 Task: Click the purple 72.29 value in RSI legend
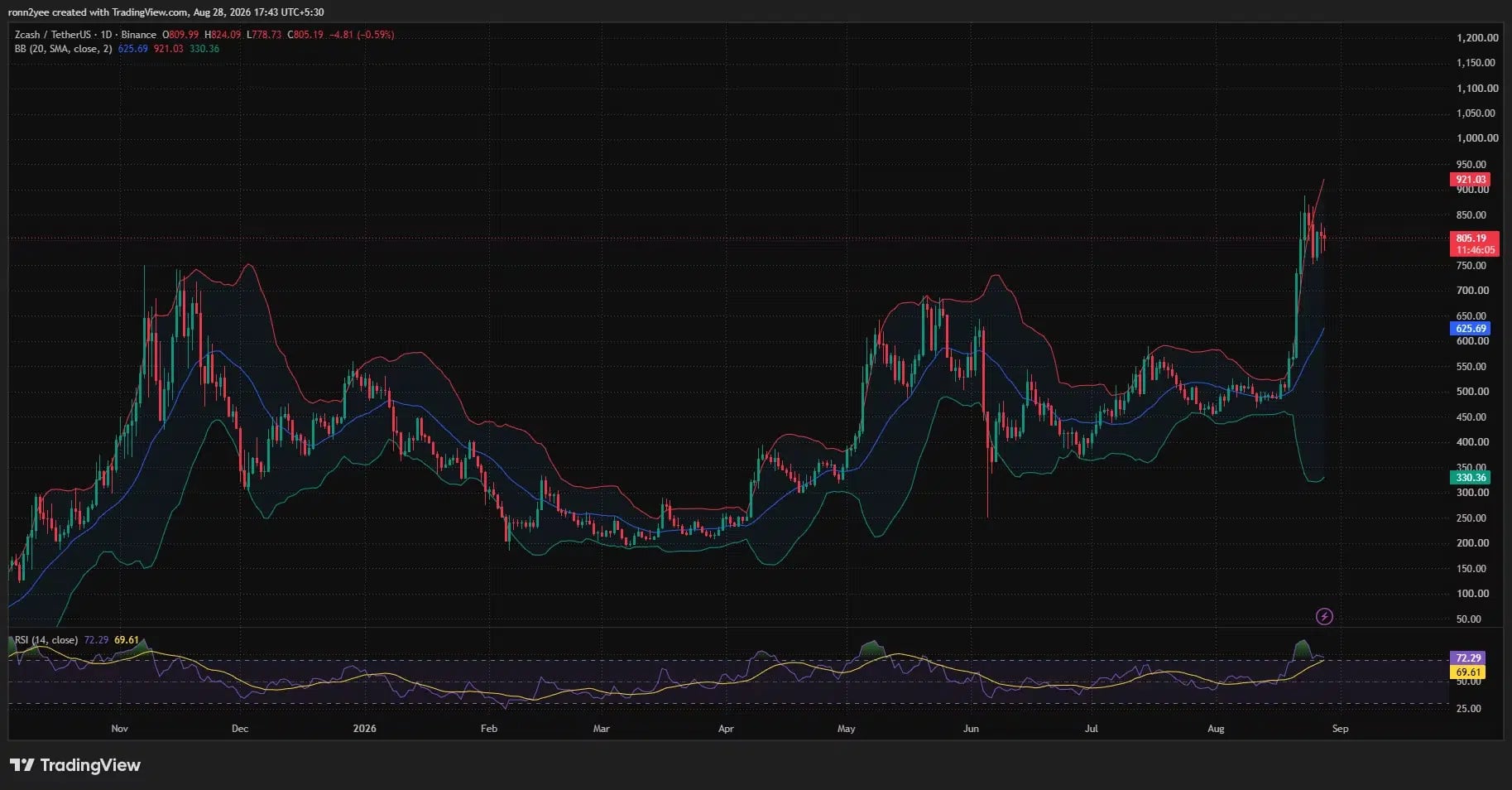96,640
